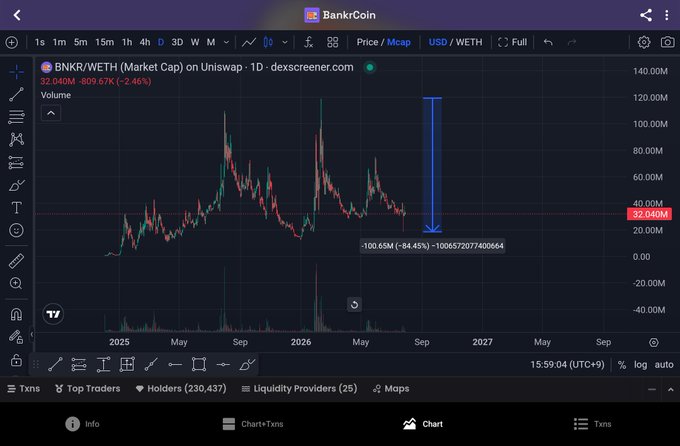
Task: Select the Text annotation tool
Action: pos(16,208)
